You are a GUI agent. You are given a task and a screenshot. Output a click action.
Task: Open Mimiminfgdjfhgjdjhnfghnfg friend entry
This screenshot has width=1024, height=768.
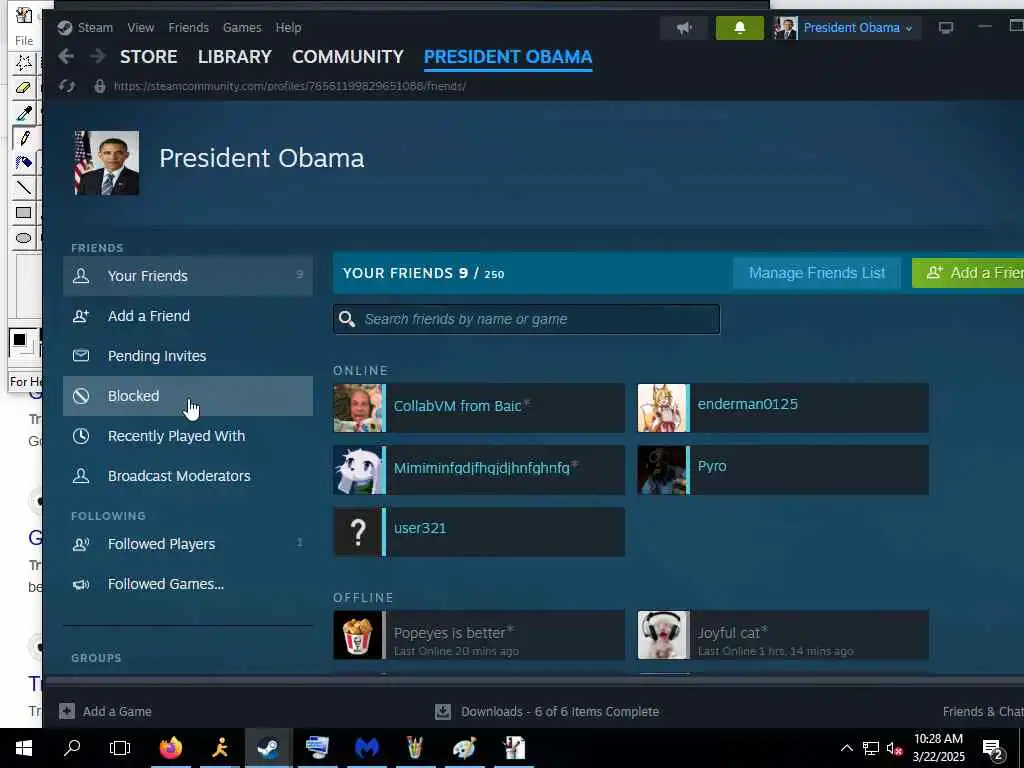coord(479,470)
